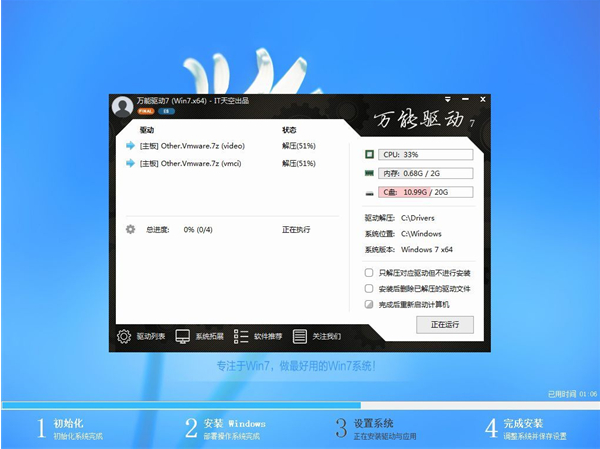Screen dimensions: 600x449
Task: Toggle 完成后重新启动计算机 checkbox
Action: click(x=369, y=304)
